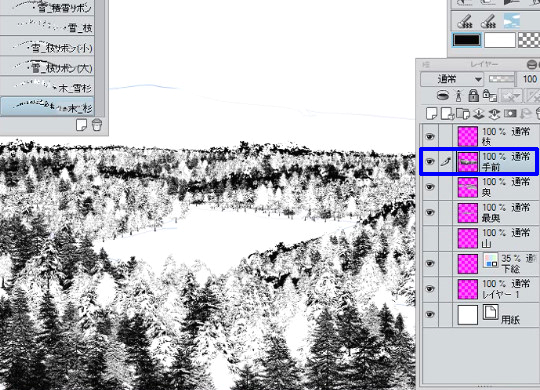Show the hidden 山 layer
540x390 pixels.
[x=429, y=238]
